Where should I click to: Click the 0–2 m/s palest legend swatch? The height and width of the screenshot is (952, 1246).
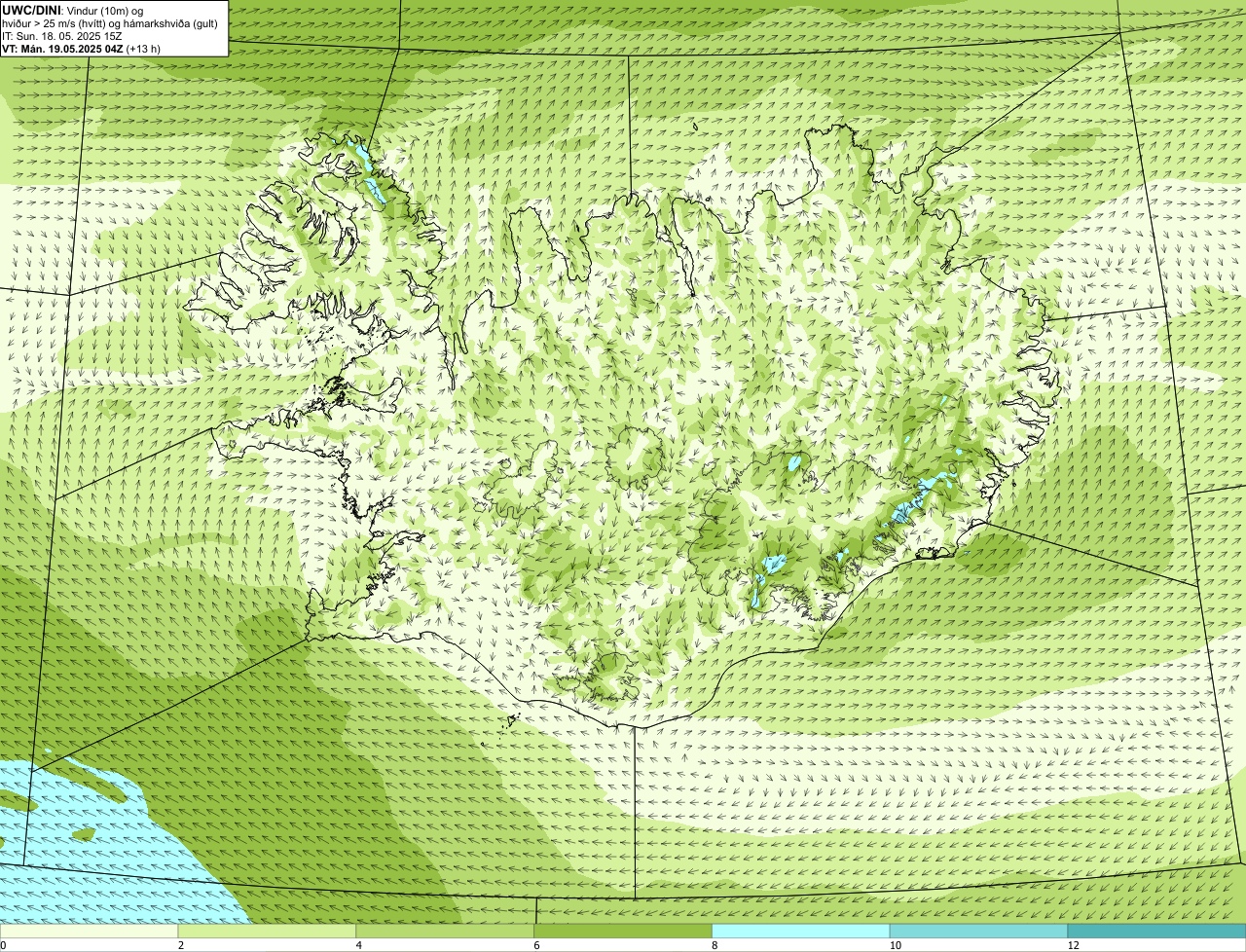(90, 932)
